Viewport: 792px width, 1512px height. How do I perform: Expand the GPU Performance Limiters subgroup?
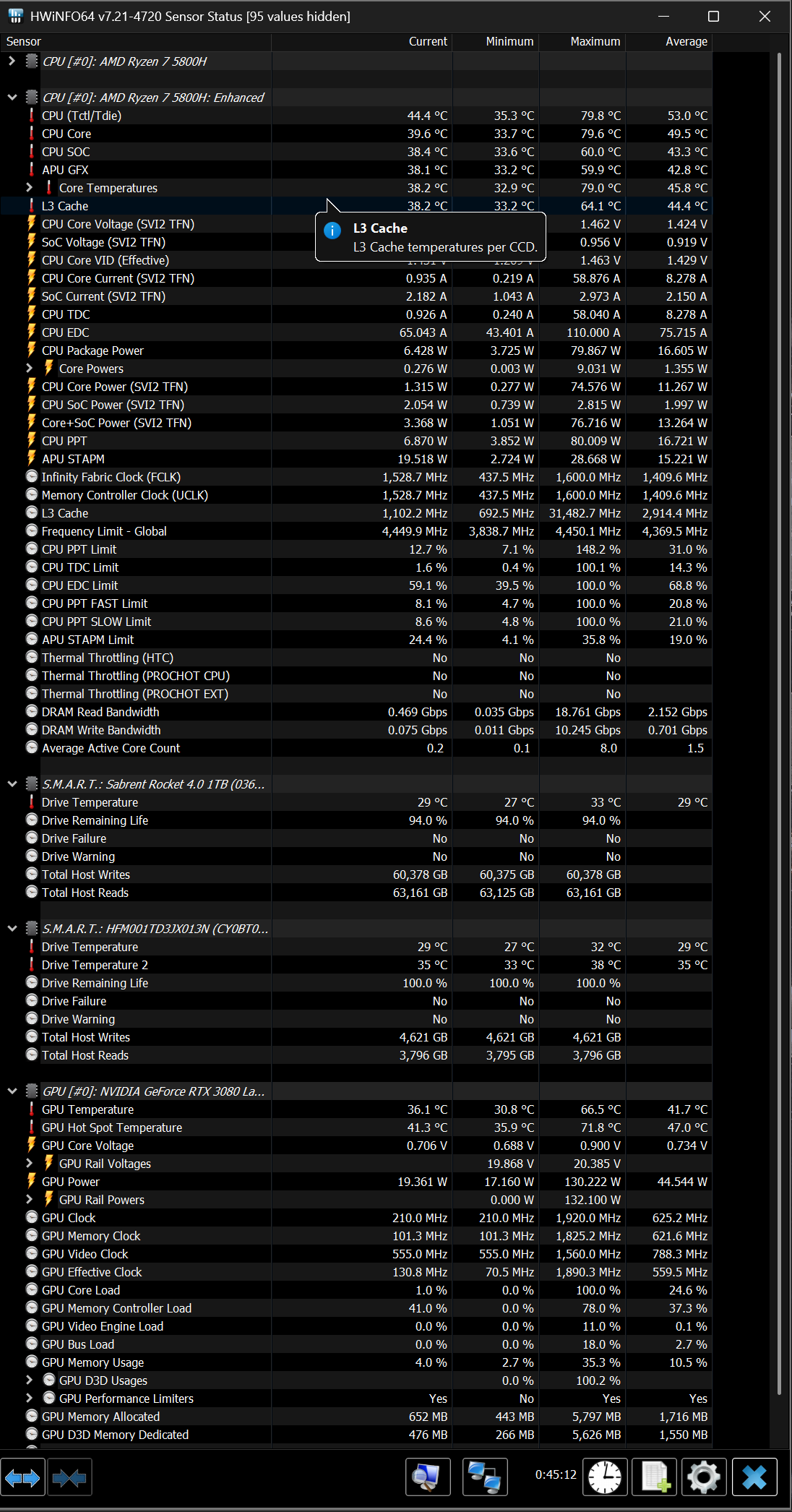tap(29, 1399)
